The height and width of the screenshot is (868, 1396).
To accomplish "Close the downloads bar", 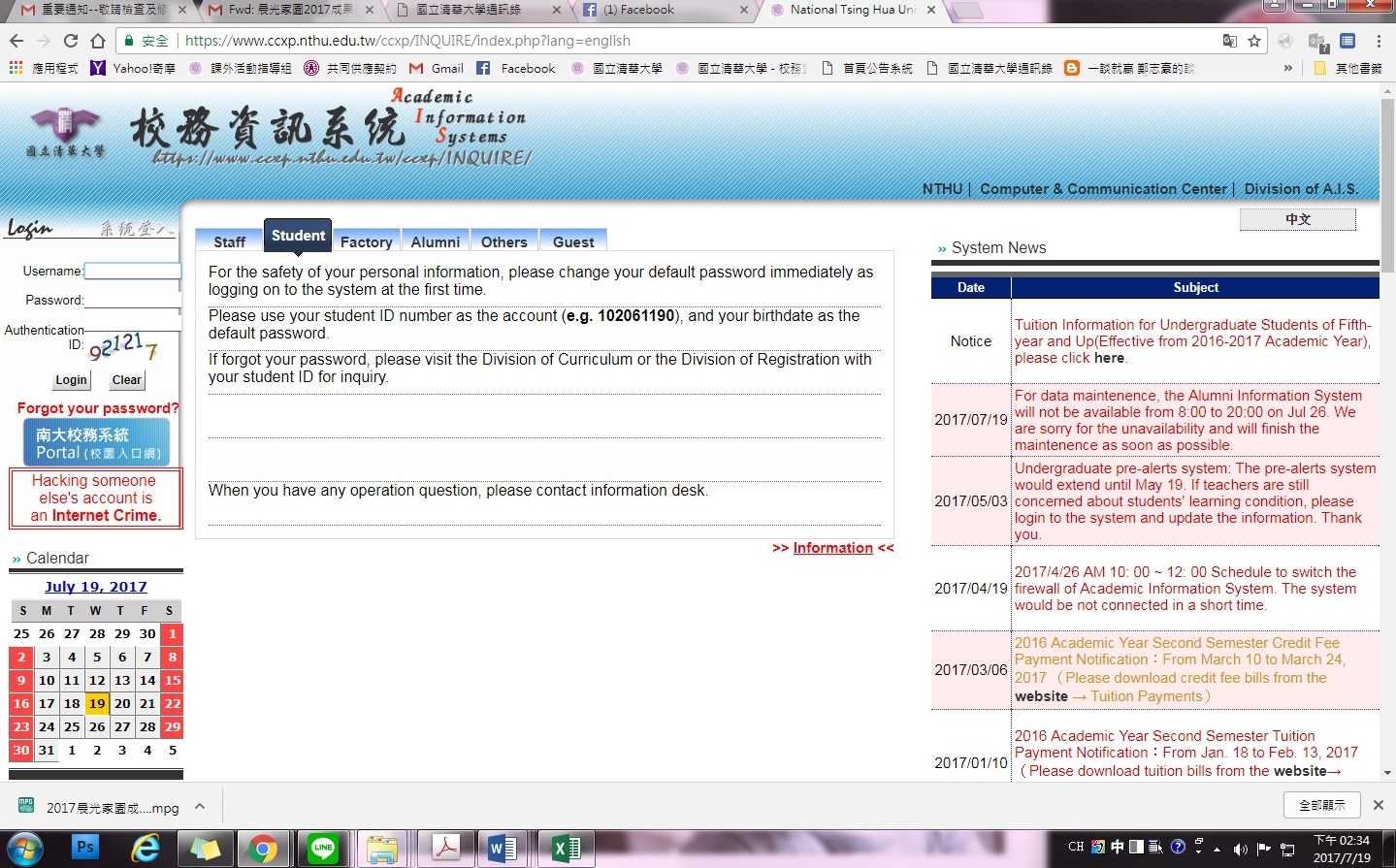I will (1379, 805).
